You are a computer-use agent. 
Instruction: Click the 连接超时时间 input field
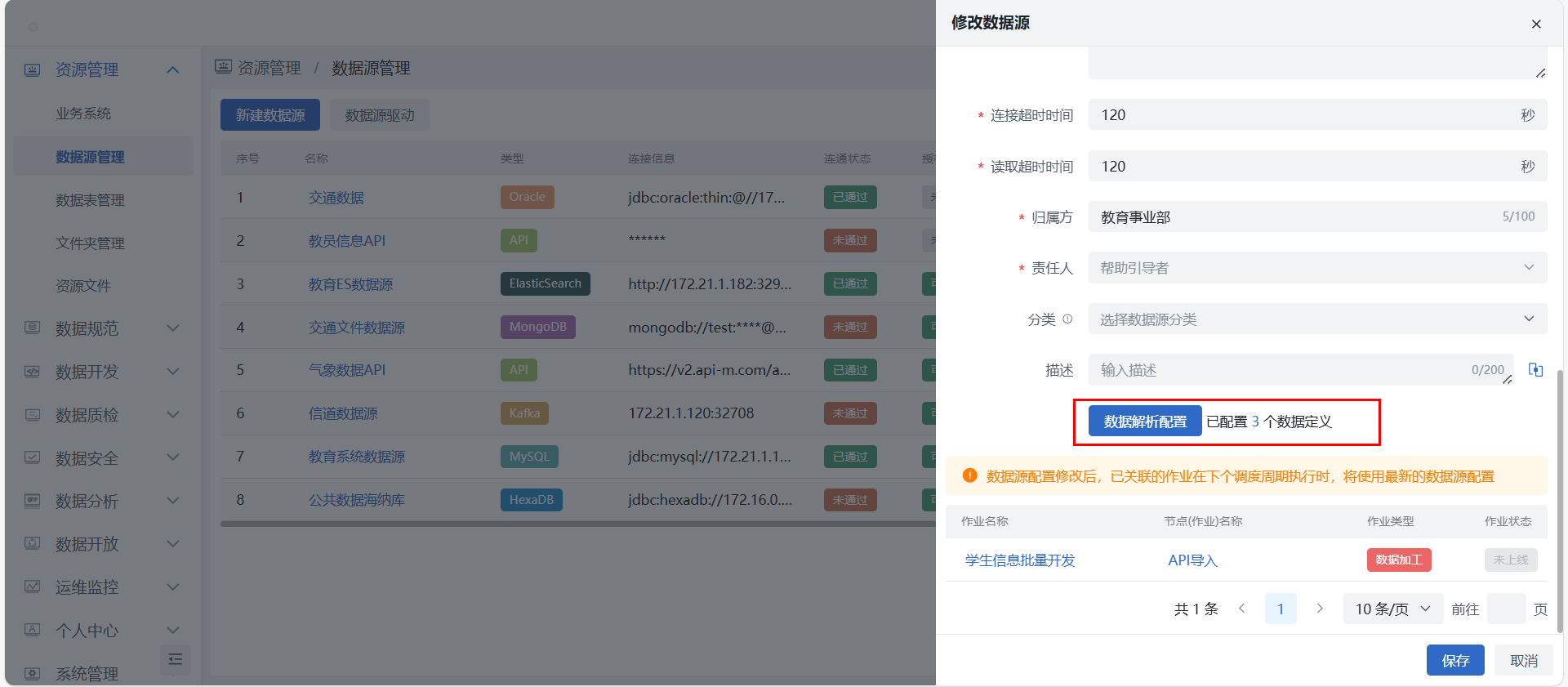(x=1317, y=115)
